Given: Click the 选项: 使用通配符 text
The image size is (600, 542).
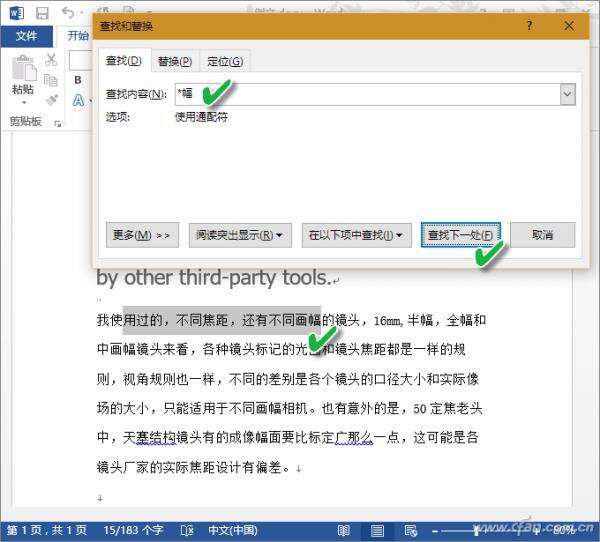Looking at the screenshot, I should (x=166, y=117).
